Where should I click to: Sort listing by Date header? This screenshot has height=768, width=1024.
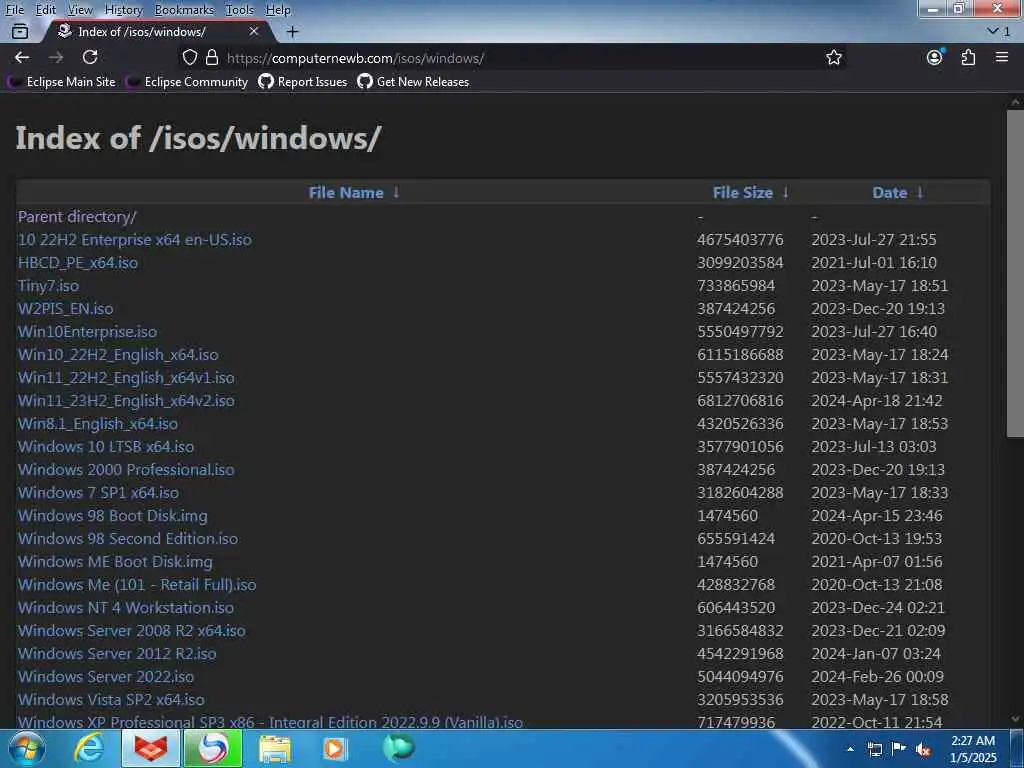tap(889, 193)
